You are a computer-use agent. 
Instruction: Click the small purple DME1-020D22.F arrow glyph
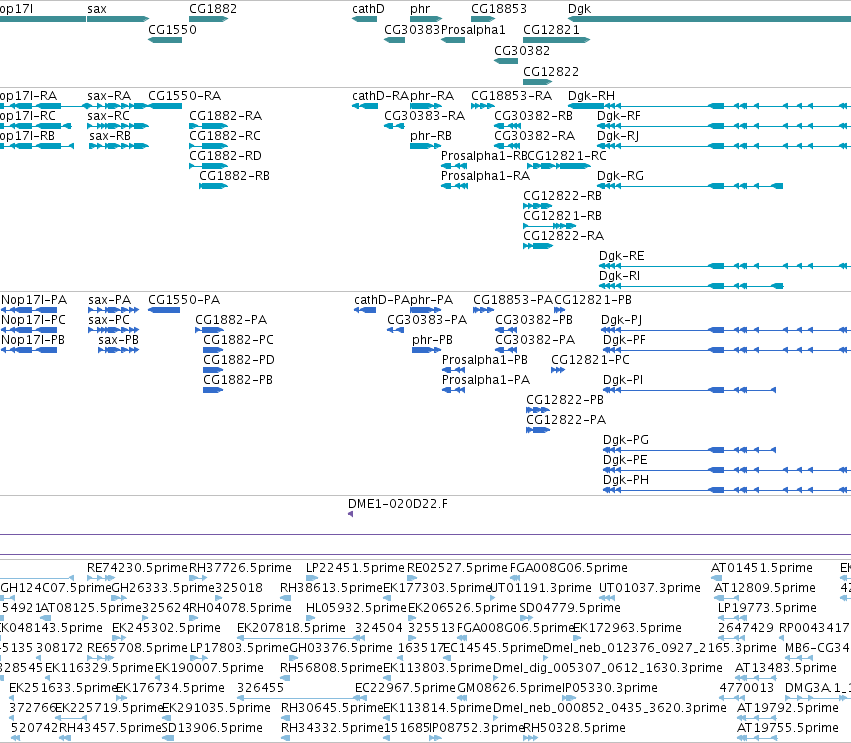coord(351,514)
